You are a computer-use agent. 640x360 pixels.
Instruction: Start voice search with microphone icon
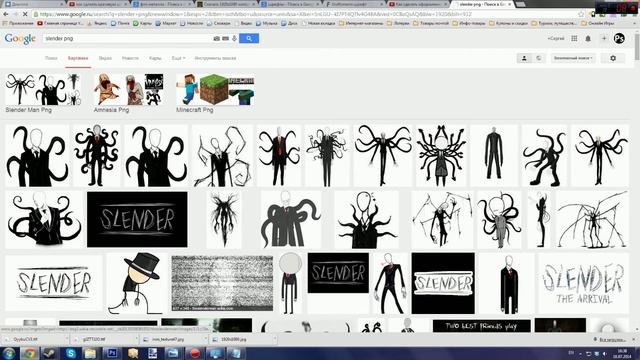click(x=234, y=38)
